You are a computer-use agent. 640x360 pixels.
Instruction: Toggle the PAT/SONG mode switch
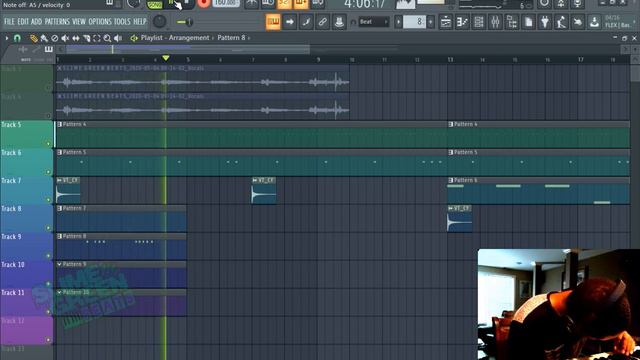coord(154,4)
